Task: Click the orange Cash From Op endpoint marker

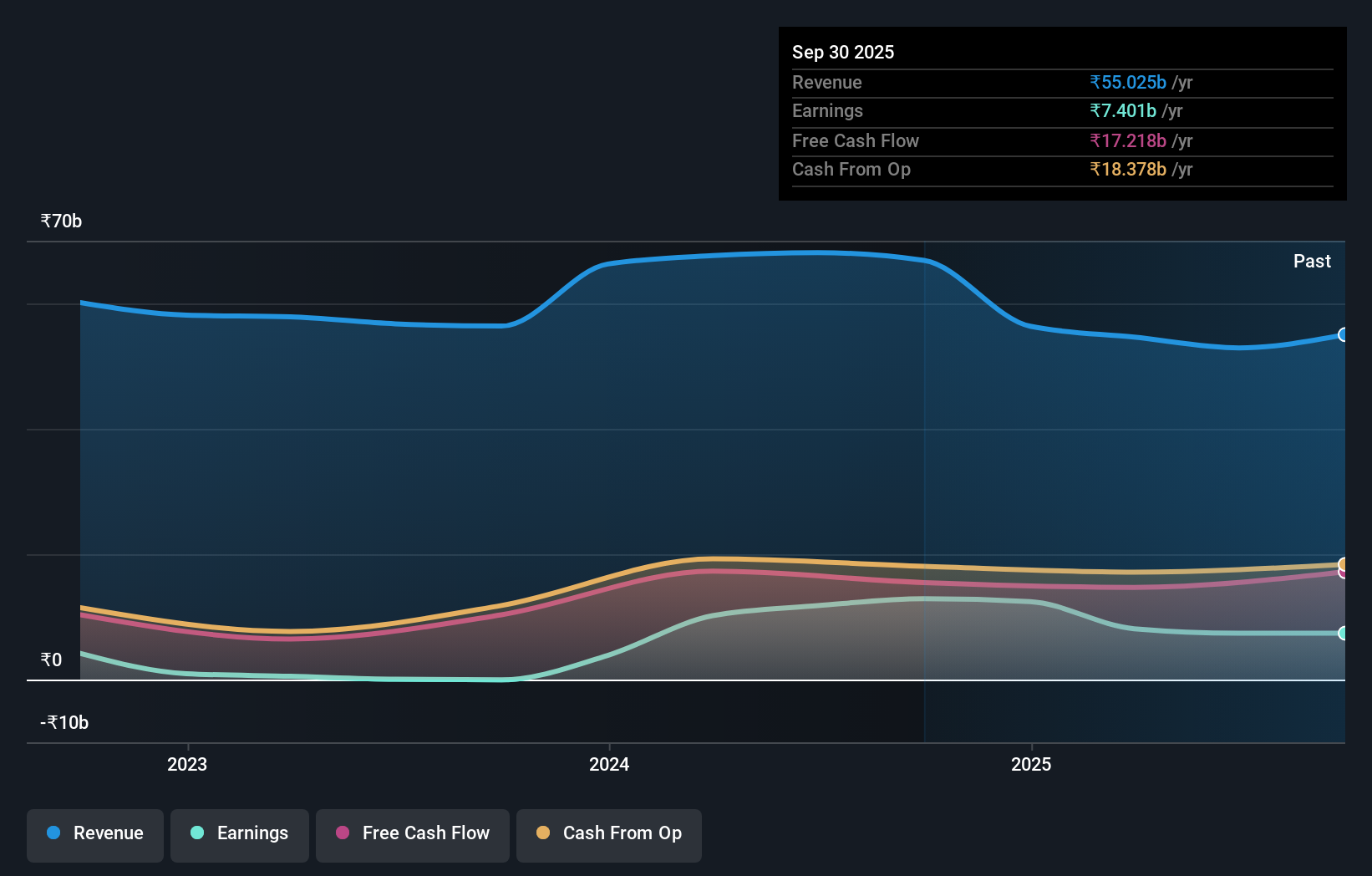Action: point(1344,563)
